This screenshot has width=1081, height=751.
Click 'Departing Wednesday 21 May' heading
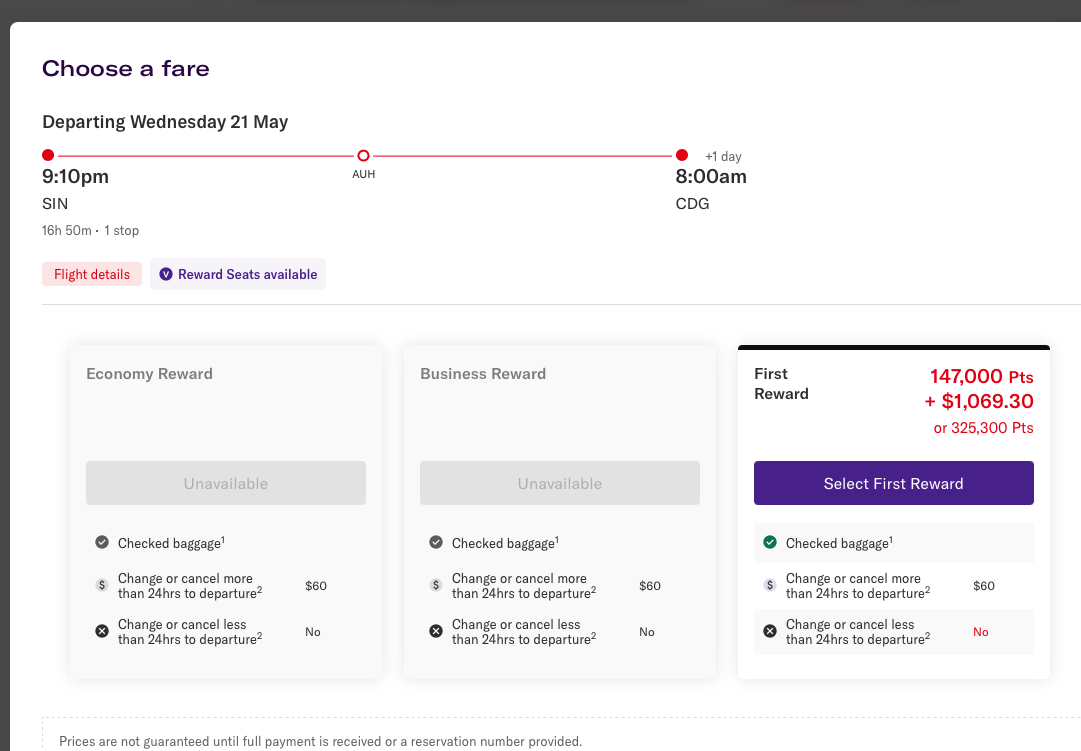[x=165, y=122]
